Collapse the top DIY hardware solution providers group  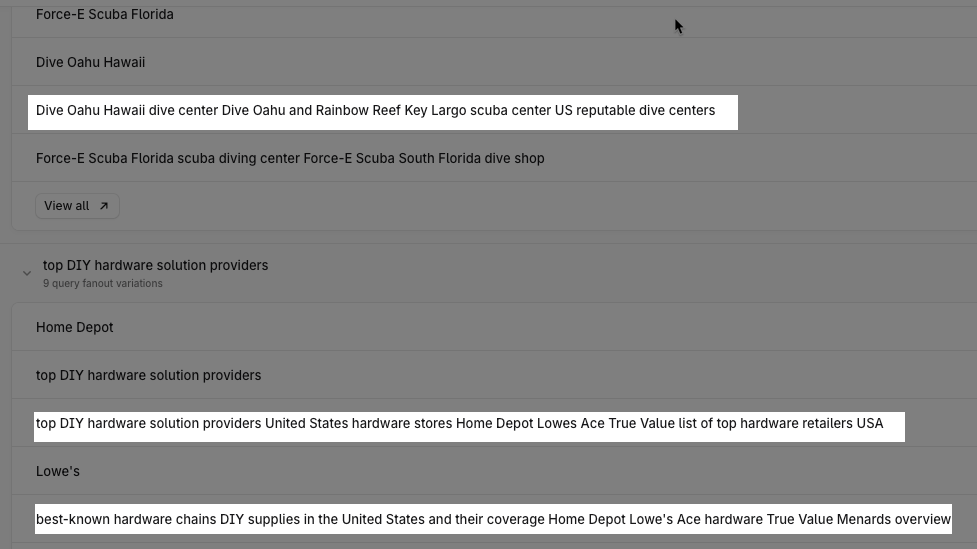pyautogui.click(x=27, y=273)
